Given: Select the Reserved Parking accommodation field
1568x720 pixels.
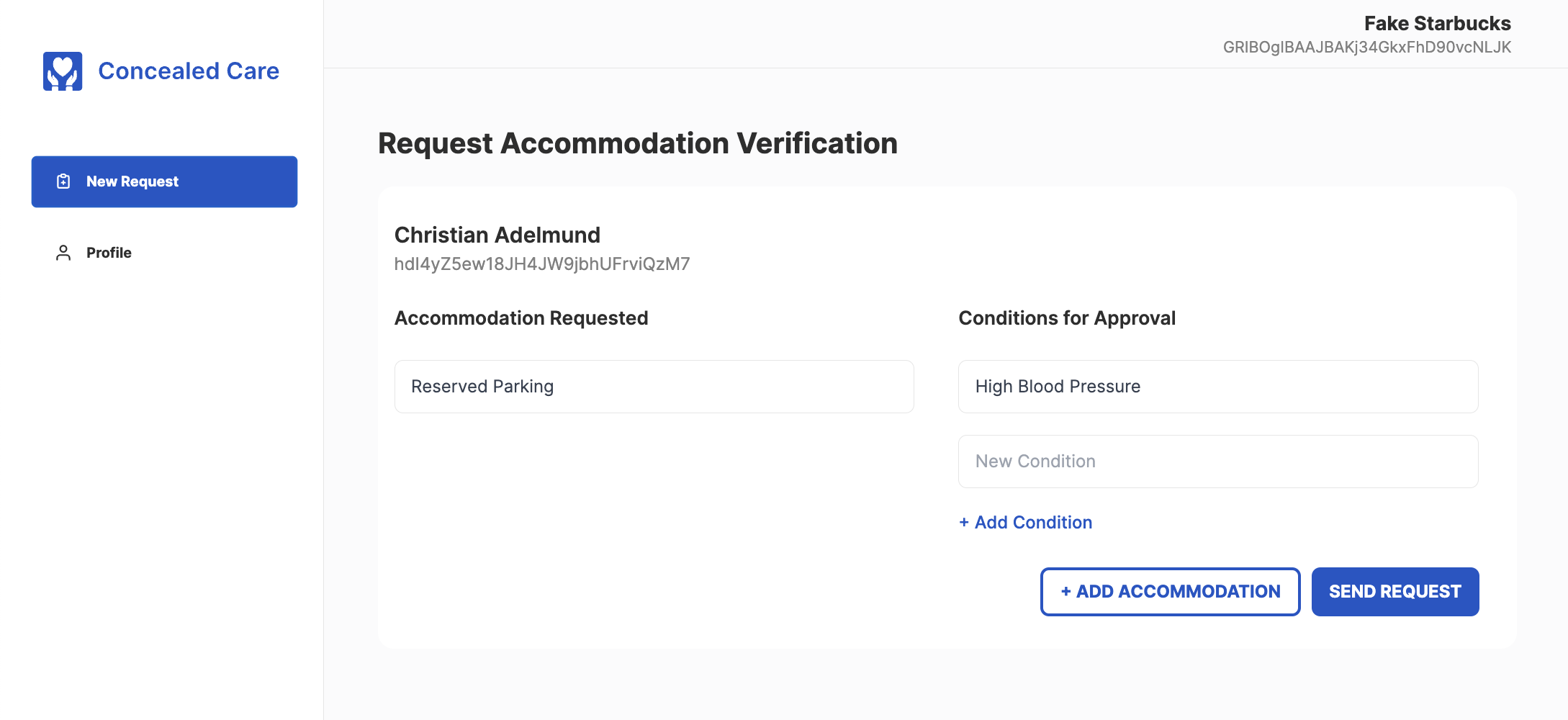Looking at the screenshot, I should click(654, 386).
